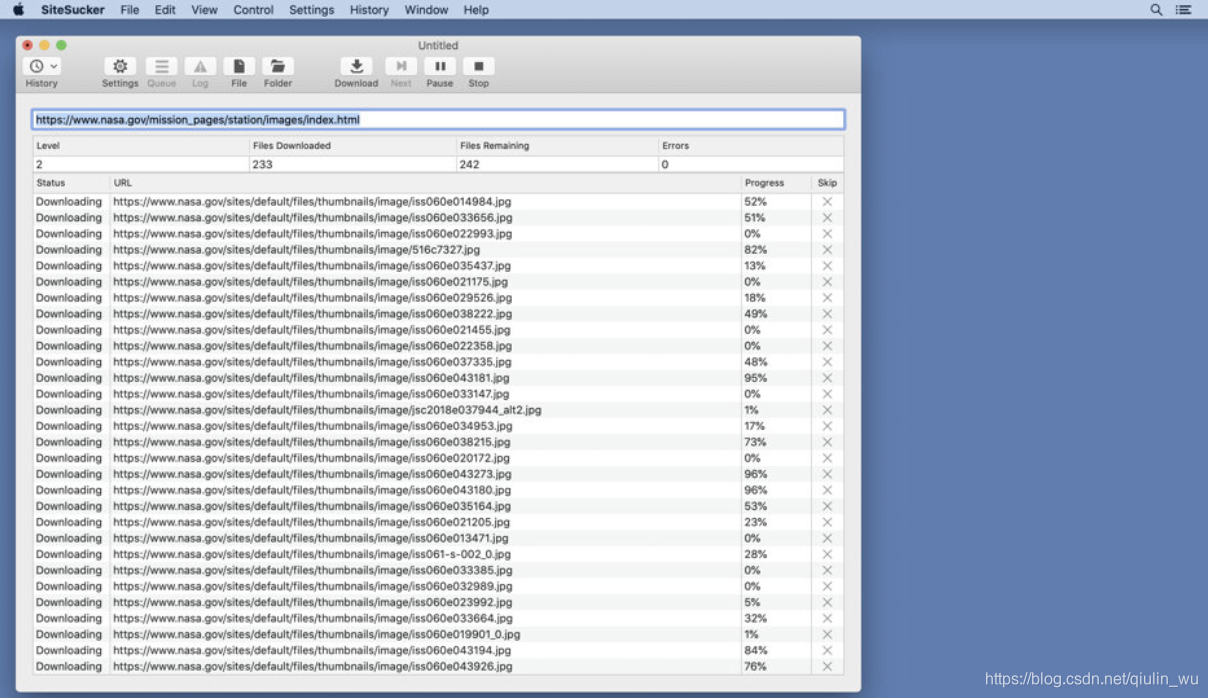
Task: Select the iss060e035164.jpg URL row
Action: point(438,506)
